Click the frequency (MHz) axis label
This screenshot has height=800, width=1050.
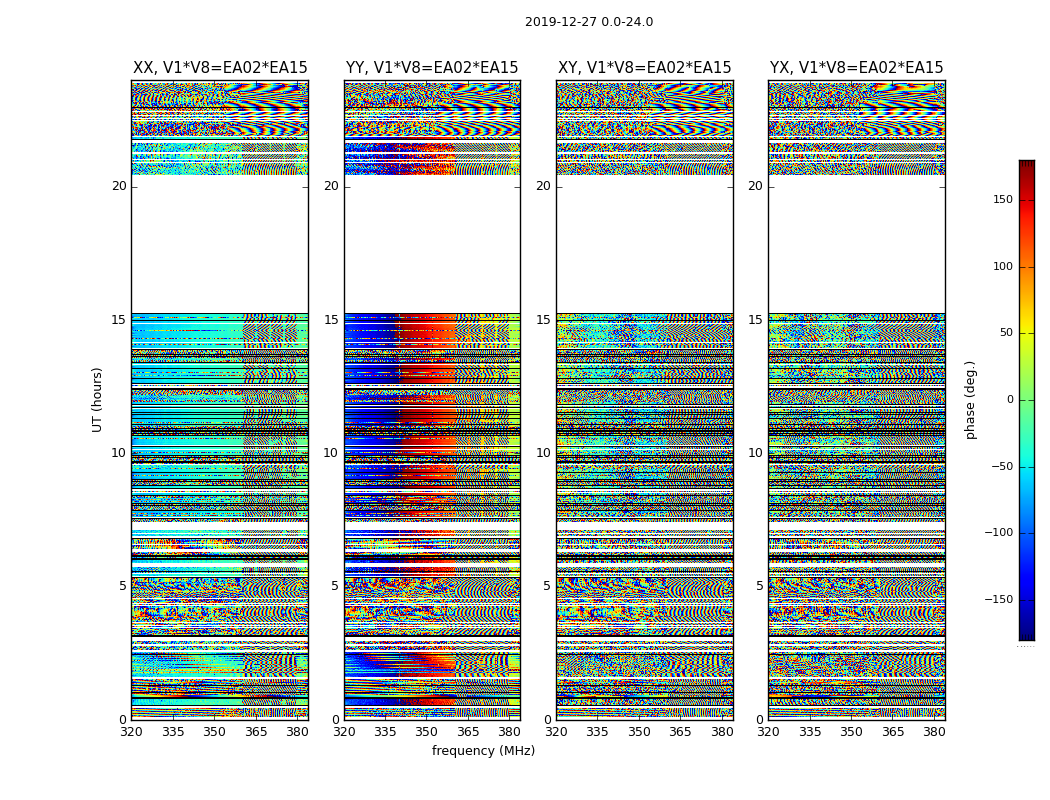click(483, 750)
